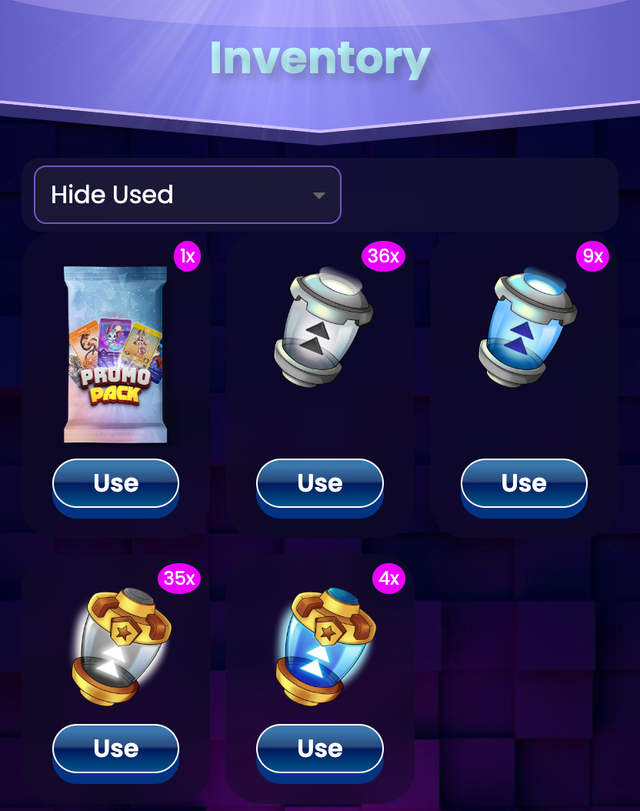Select the blue booster canister icon

tap(527, 327)
